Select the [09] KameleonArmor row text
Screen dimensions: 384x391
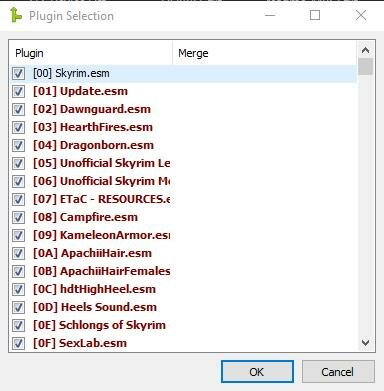coord(102,235)
